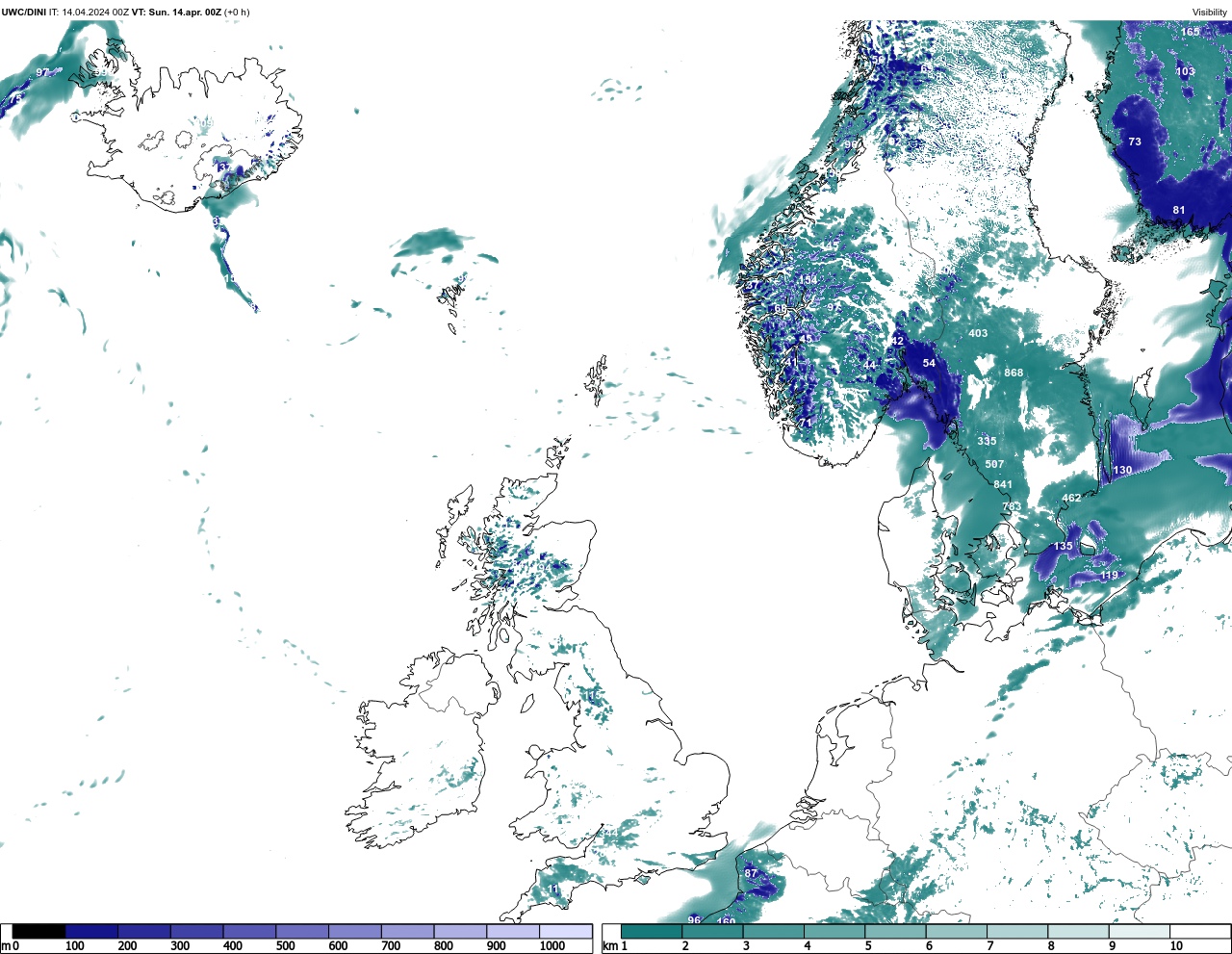Click the '10' label at the km legend's end
The height and width of the screenshot is (954, 1232).
pos(1176,946)
